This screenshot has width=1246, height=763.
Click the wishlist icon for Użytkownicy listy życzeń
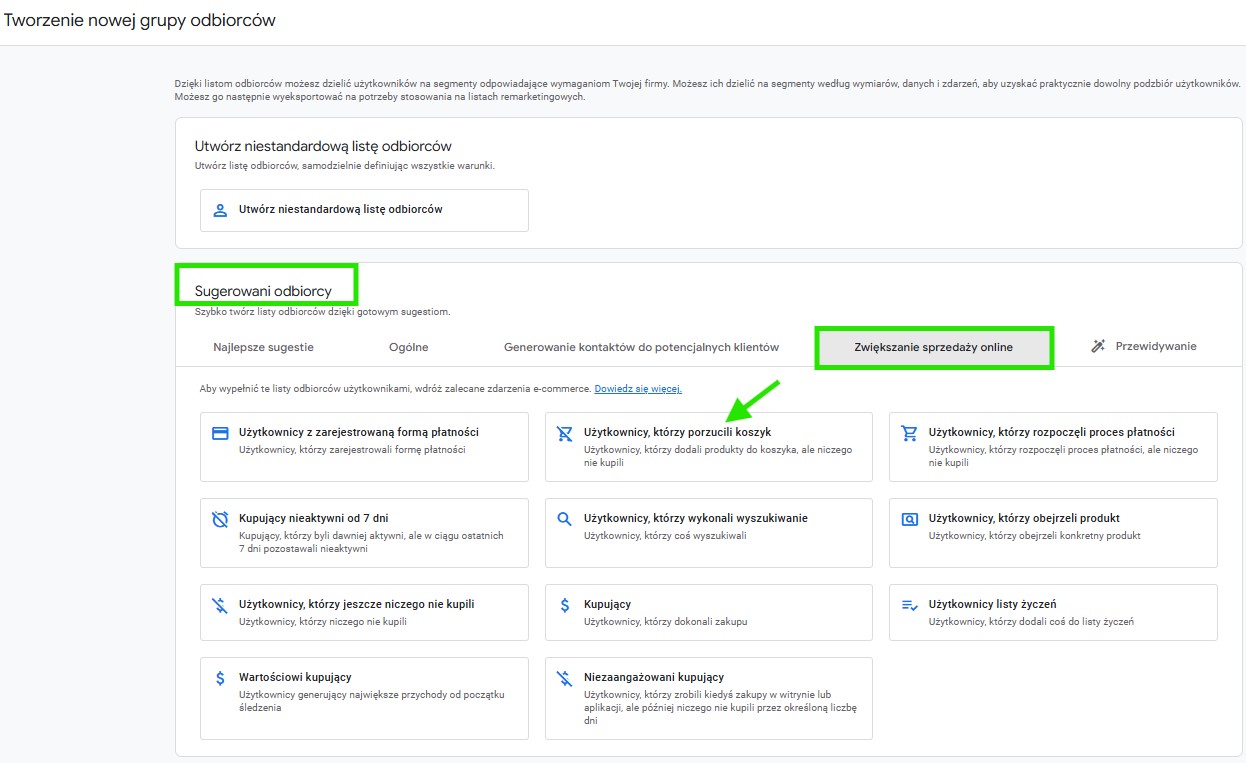click(x=909, y=605)
